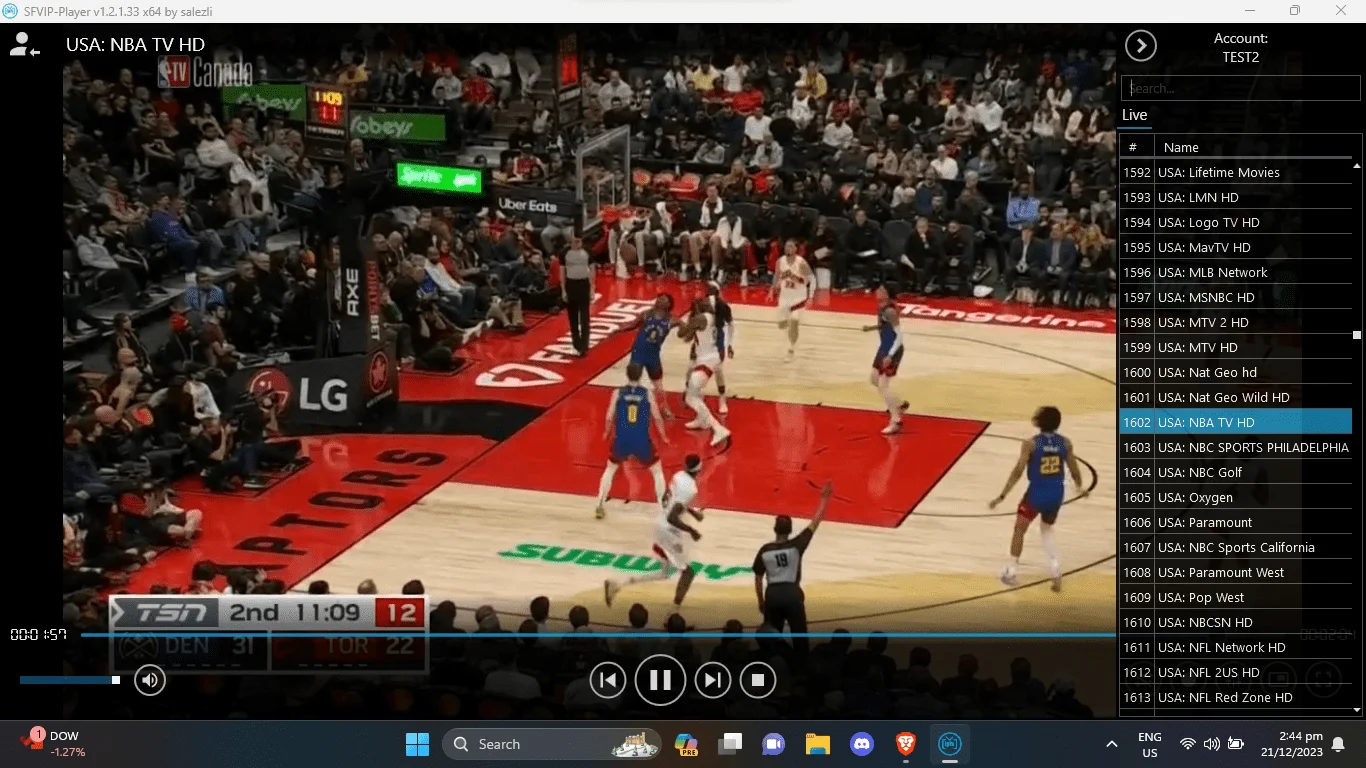Seek within the playback progress bar
Viewport: 1366px width, 768px height.
click(598, 634)
